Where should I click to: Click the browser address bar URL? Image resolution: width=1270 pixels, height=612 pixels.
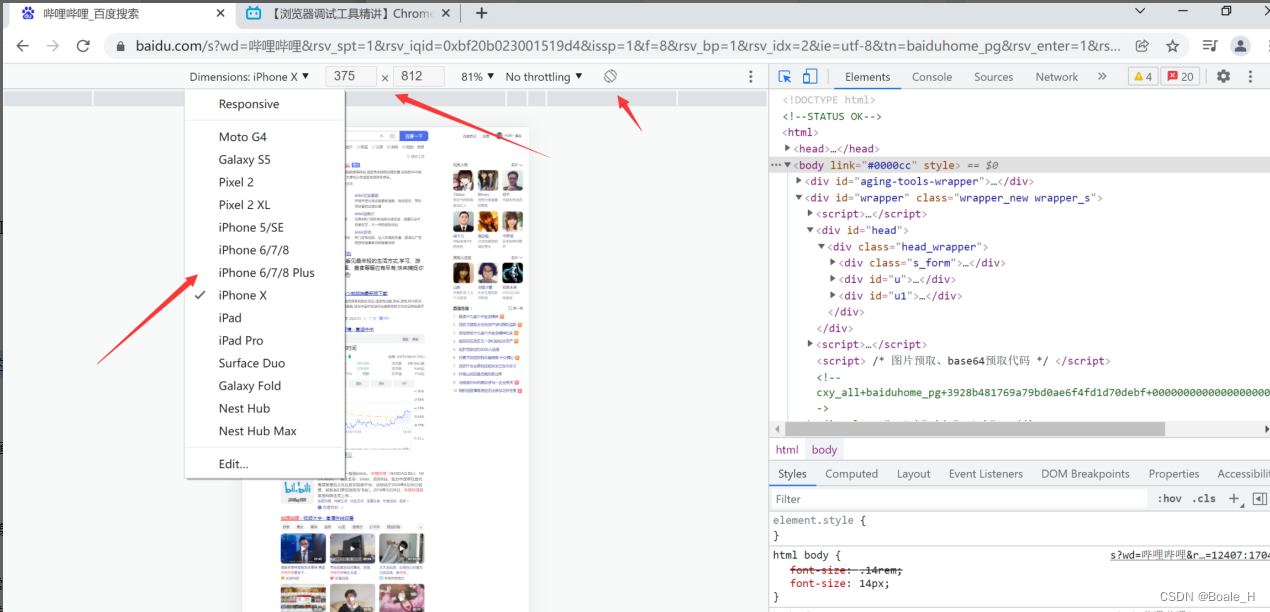tap(628, 46)
